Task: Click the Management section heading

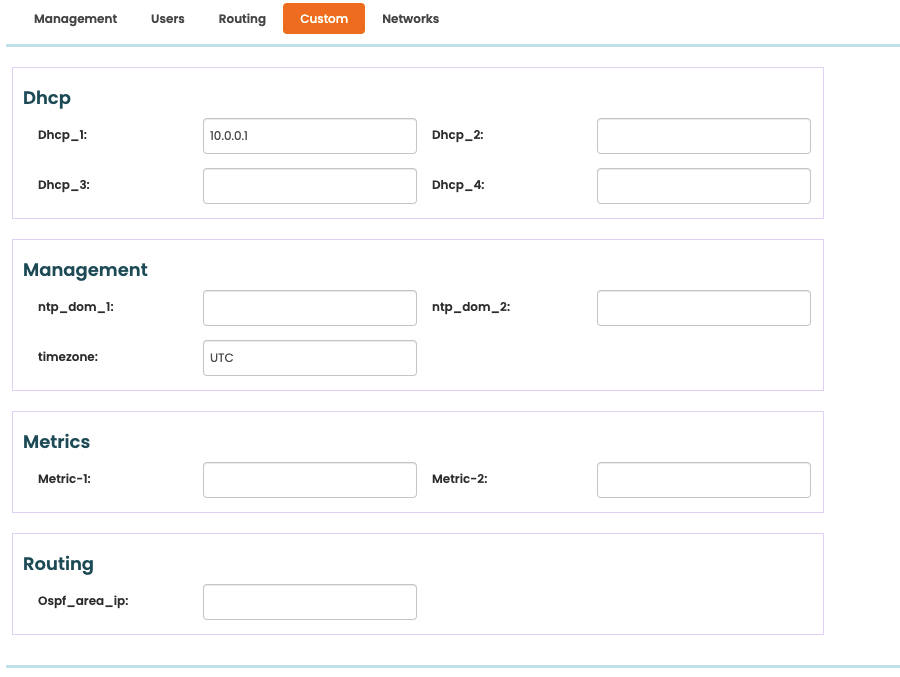Action: [85, 270]
